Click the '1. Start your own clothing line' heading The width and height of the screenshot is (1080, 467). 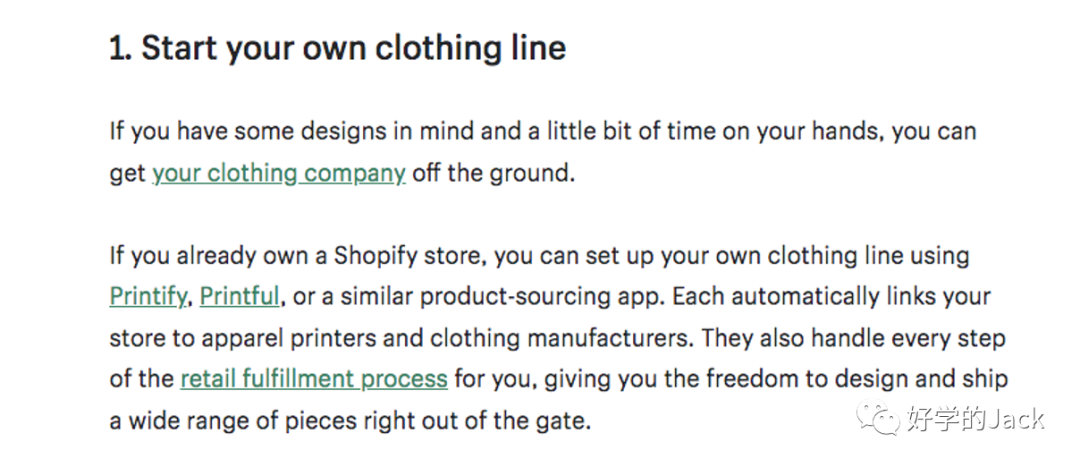click(x=338, y=49)
